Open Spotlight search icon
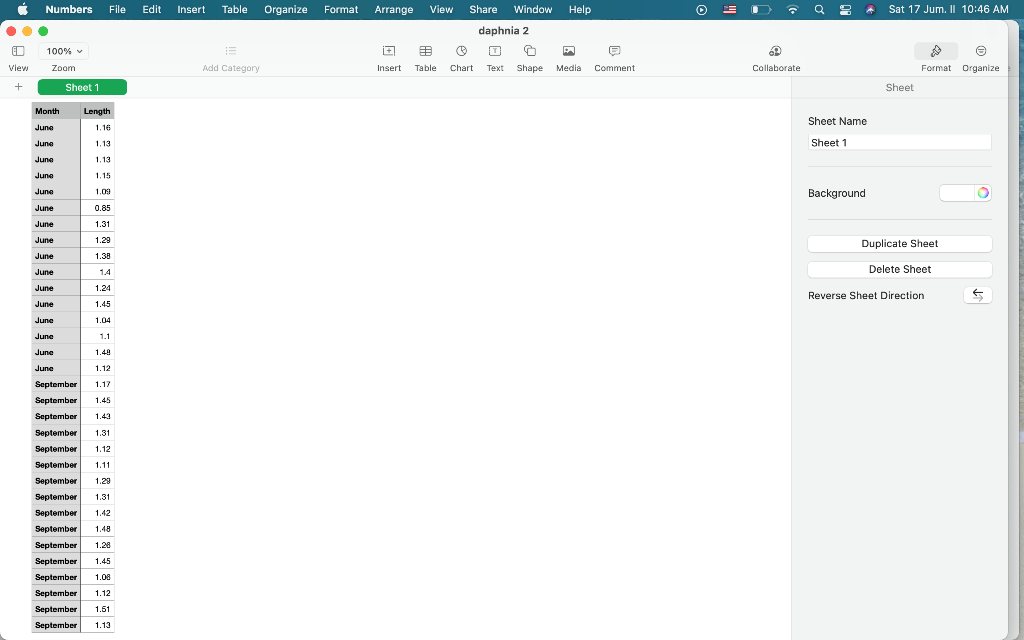Image resolution: width=1024 pixels, height=640 pixels. coord(819,9)
